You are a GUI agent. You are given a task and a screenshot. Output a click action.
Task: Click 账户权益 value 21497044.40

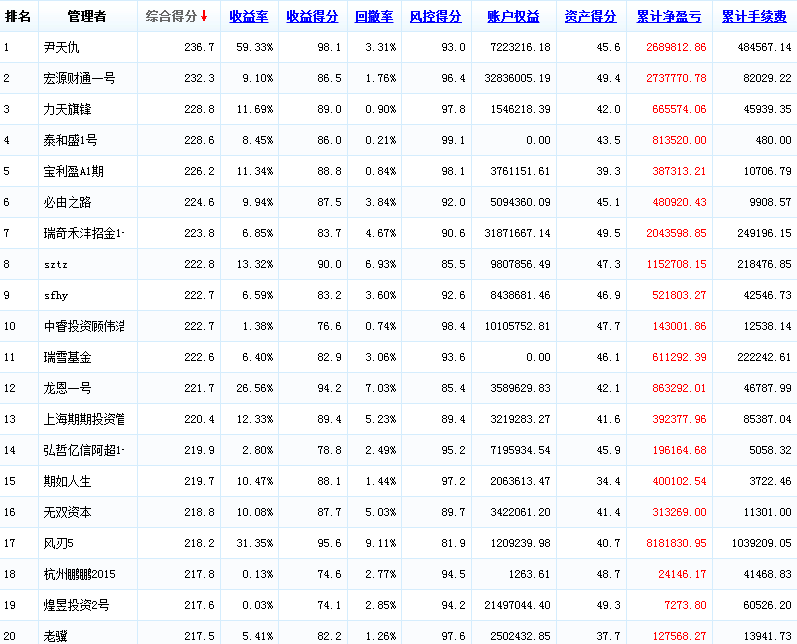[517, 605]
